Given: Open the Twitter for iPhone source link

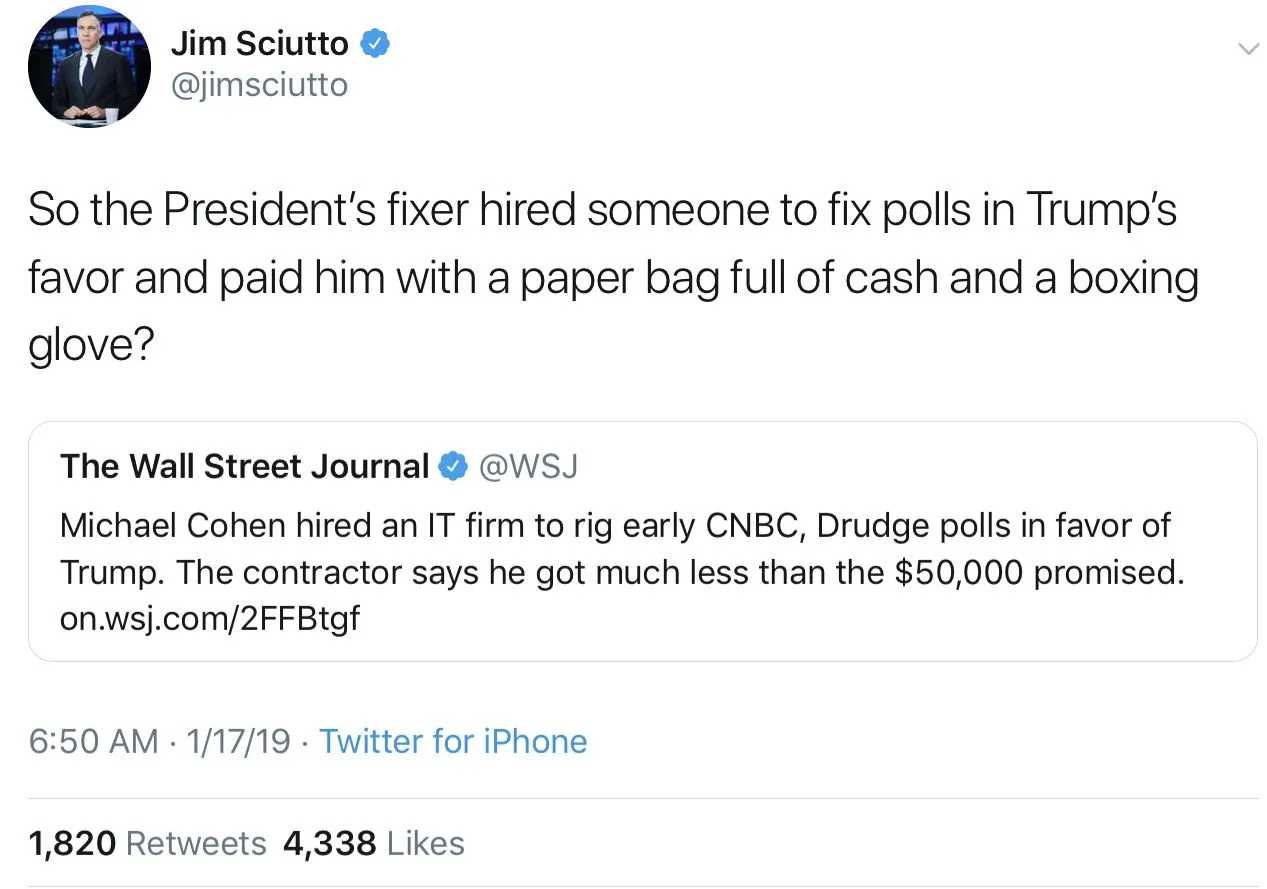Looking at the screenshot, I should tap(453, 741).
